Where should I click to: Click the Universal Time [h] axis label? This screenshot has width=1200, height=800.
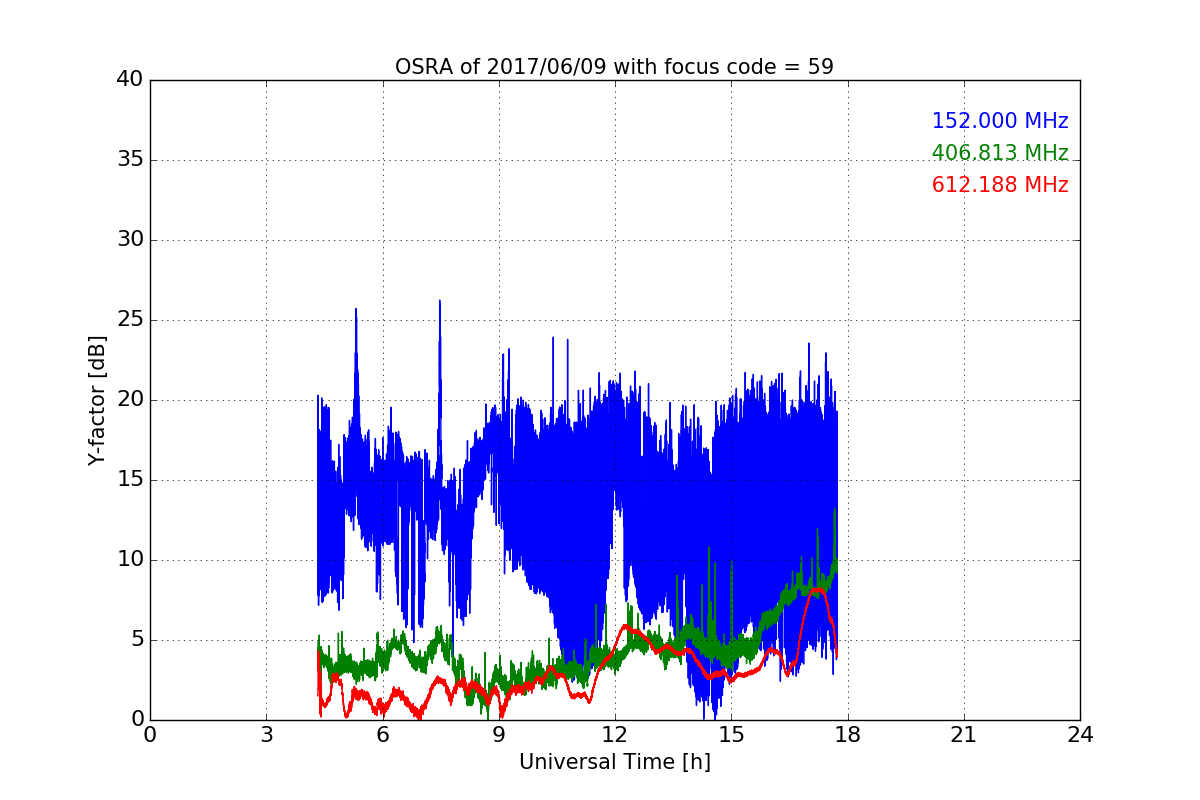point(614,762)
